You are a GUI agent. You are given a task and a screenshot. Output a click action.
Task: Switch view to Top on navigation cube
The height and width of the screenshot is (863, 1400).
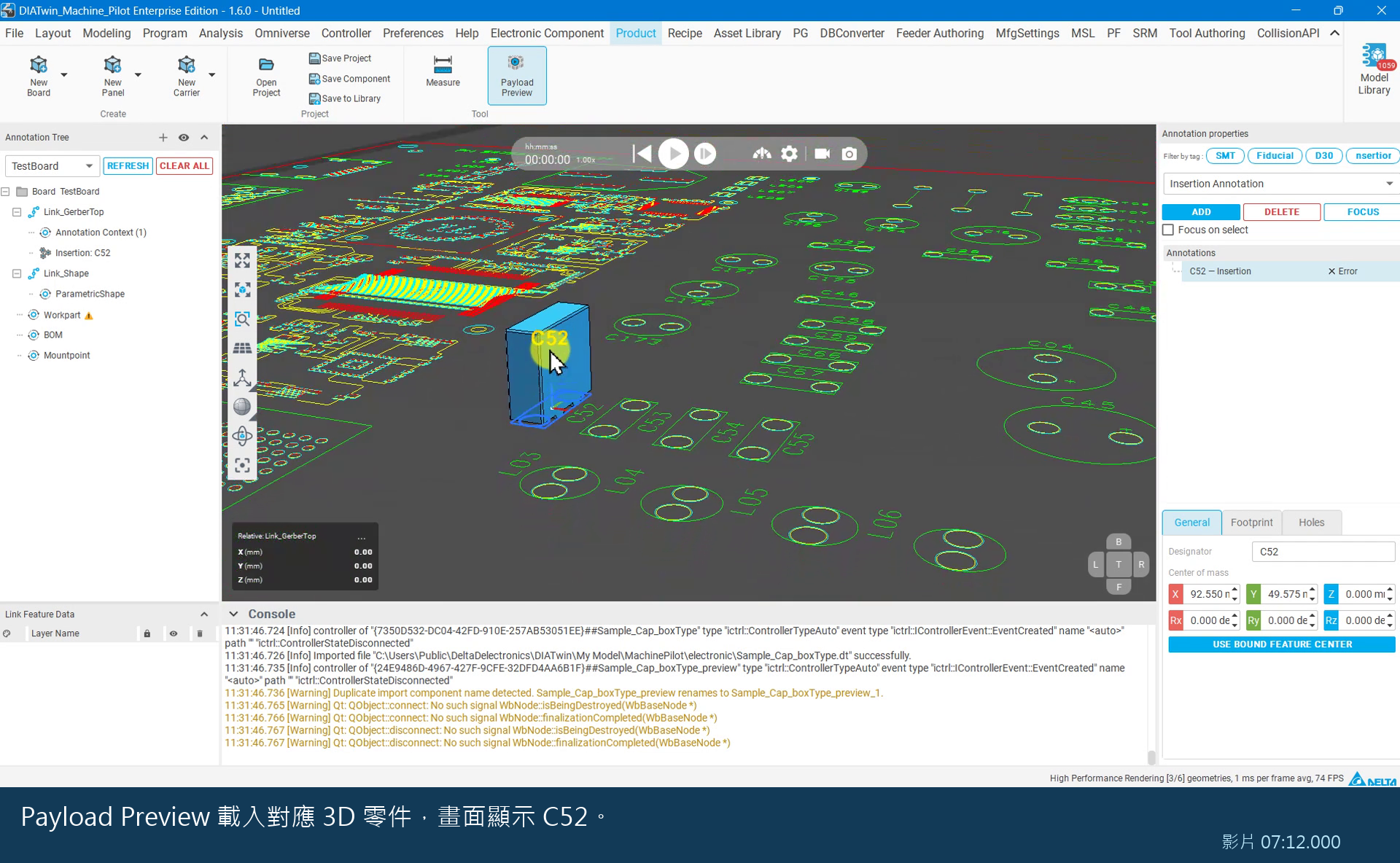[1119, 564]
